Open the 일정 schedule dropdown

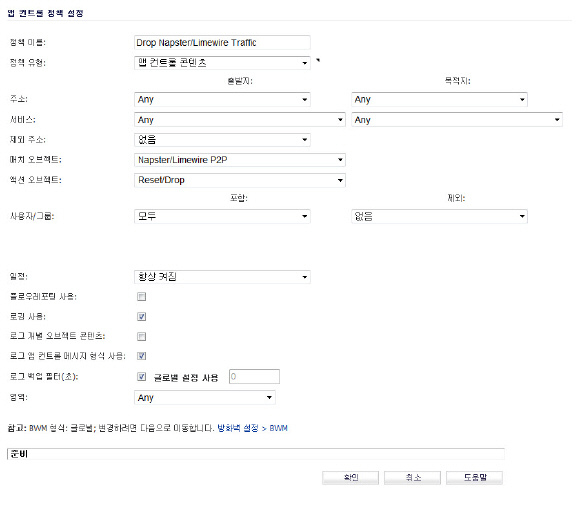tap(222, 277)
